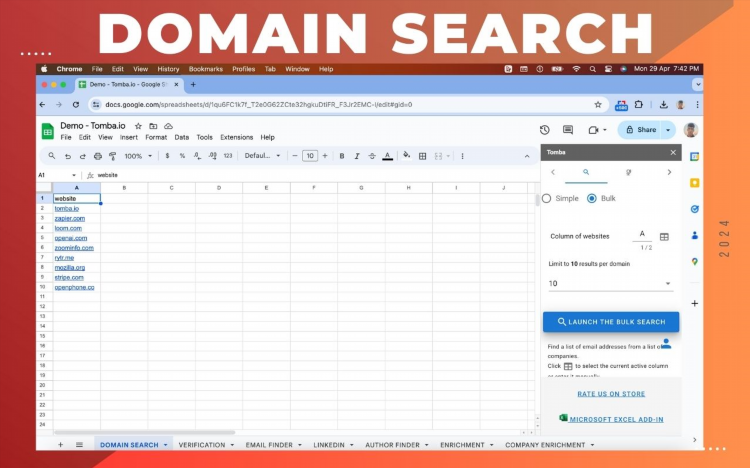Screen dimensions: 750x468
Task: Open the Share options dropdown arrow
Action: (668, 130)
